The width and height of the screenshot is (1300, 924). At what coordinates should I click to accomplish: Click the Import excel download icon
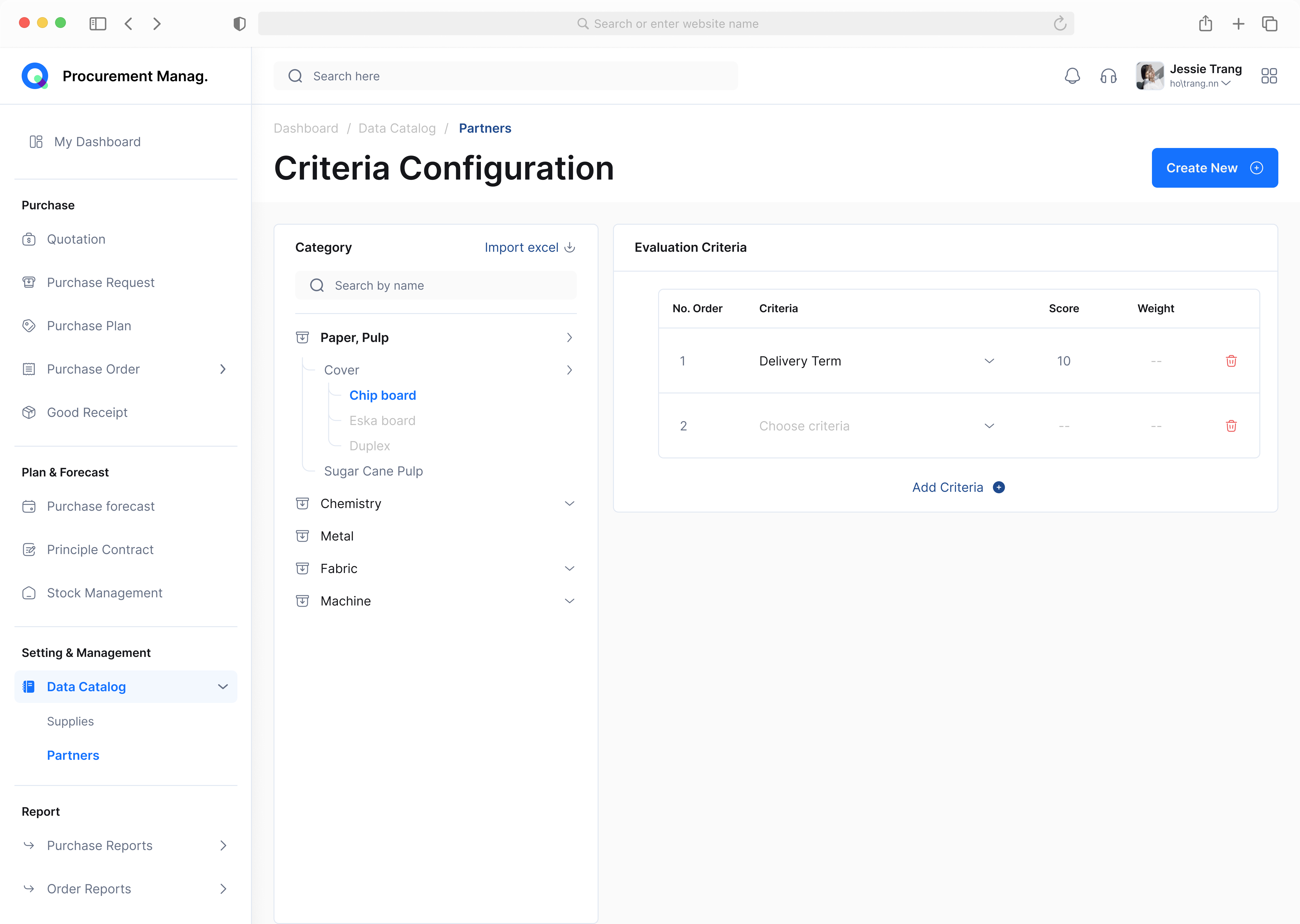click(x=569, y=247)
